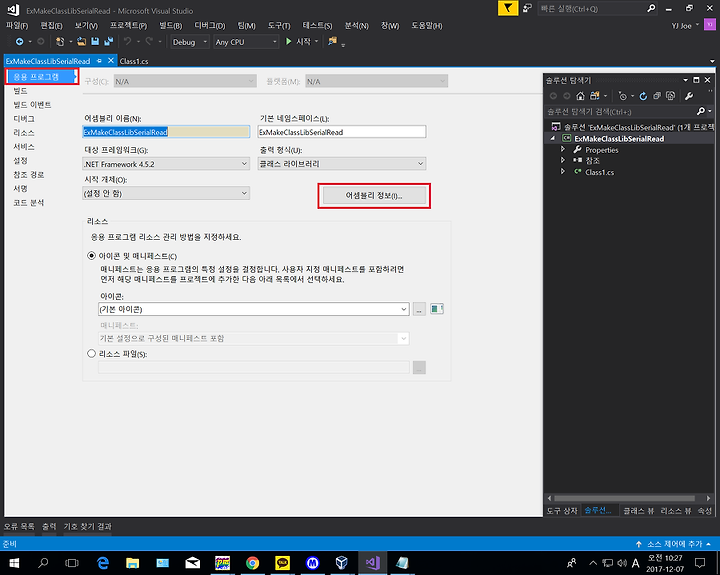Collapse the ExMakeClassLibSerialRead project node
Screen dimensions: 720x575
(553, 138)
